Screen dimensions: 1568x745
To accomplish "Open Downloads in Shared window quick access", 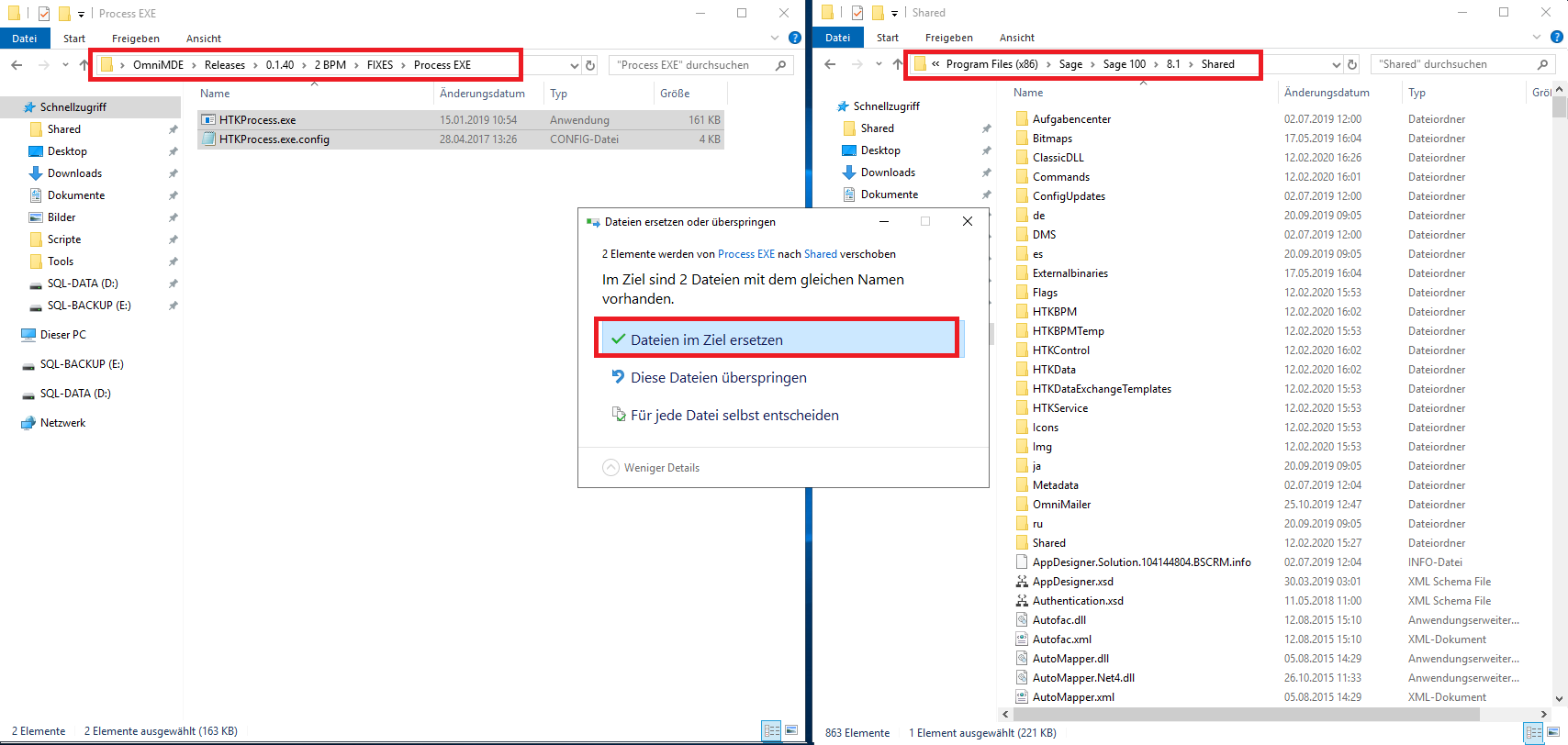I will (888, 172).
